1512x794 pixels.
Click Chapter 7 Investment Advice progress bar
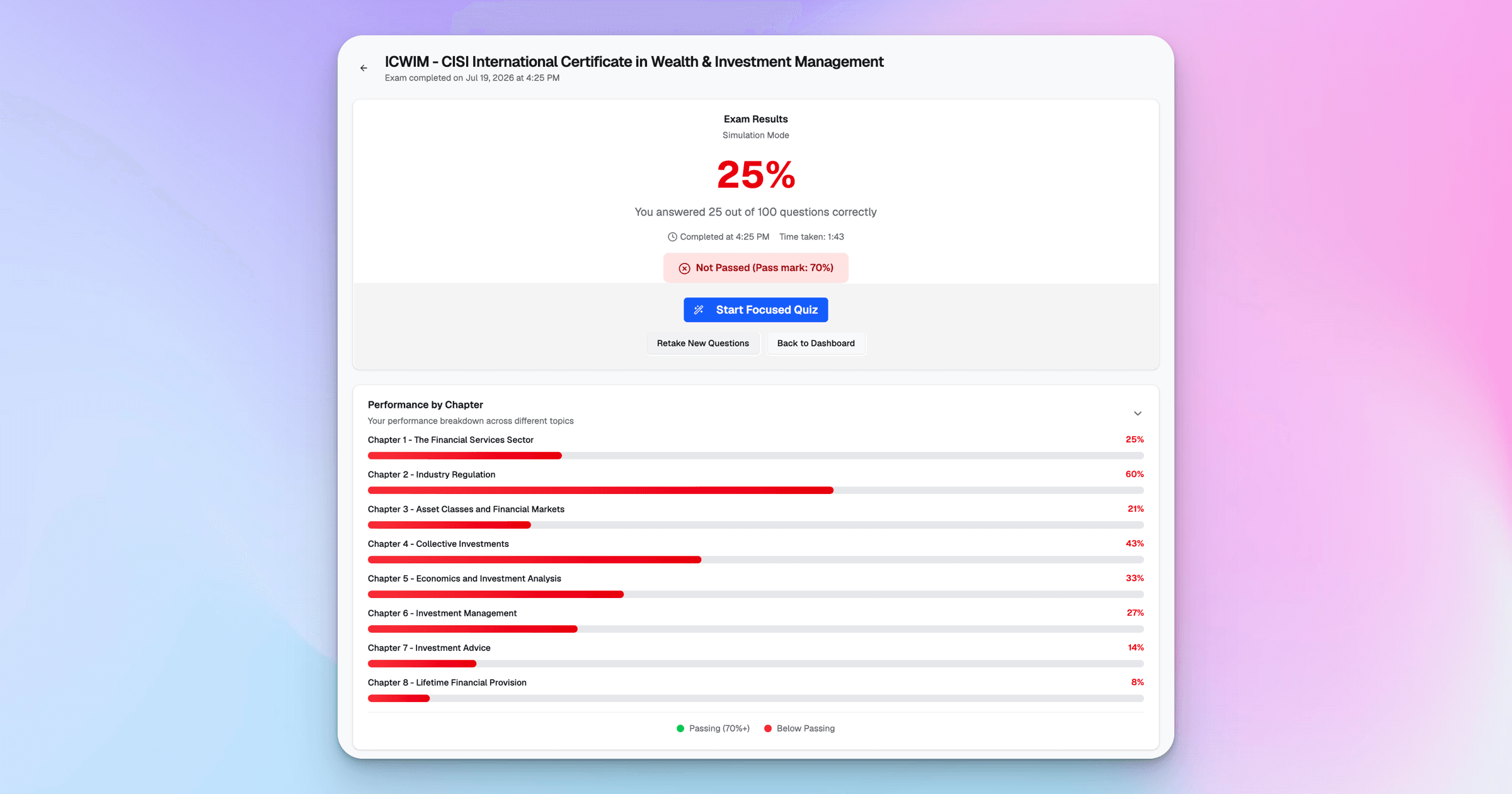(x=755, y=664)
